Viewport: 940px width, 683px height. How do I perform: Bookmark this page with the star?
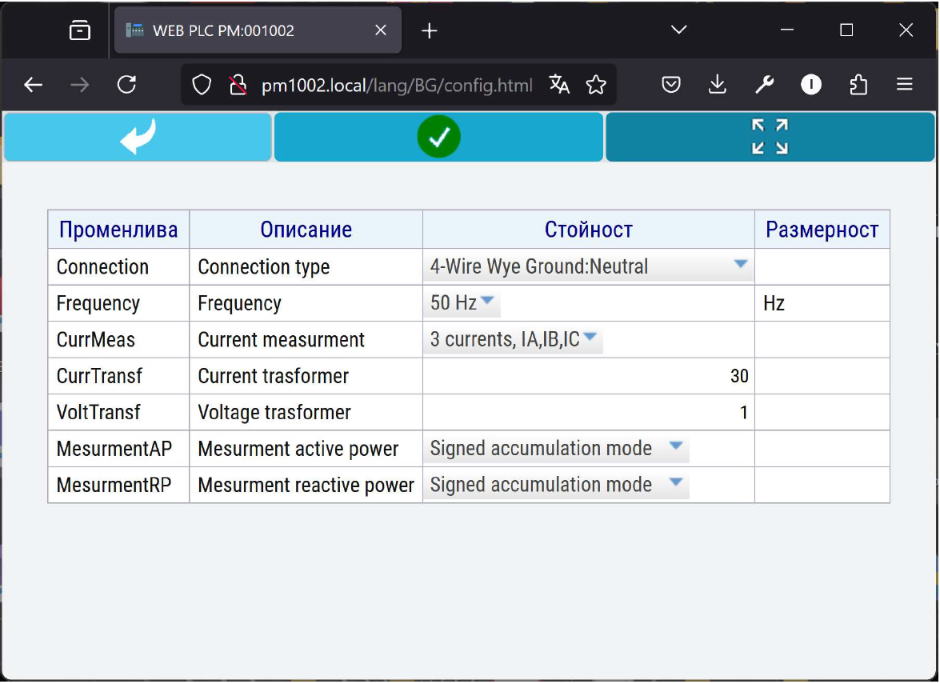click(x=596, y=85)
